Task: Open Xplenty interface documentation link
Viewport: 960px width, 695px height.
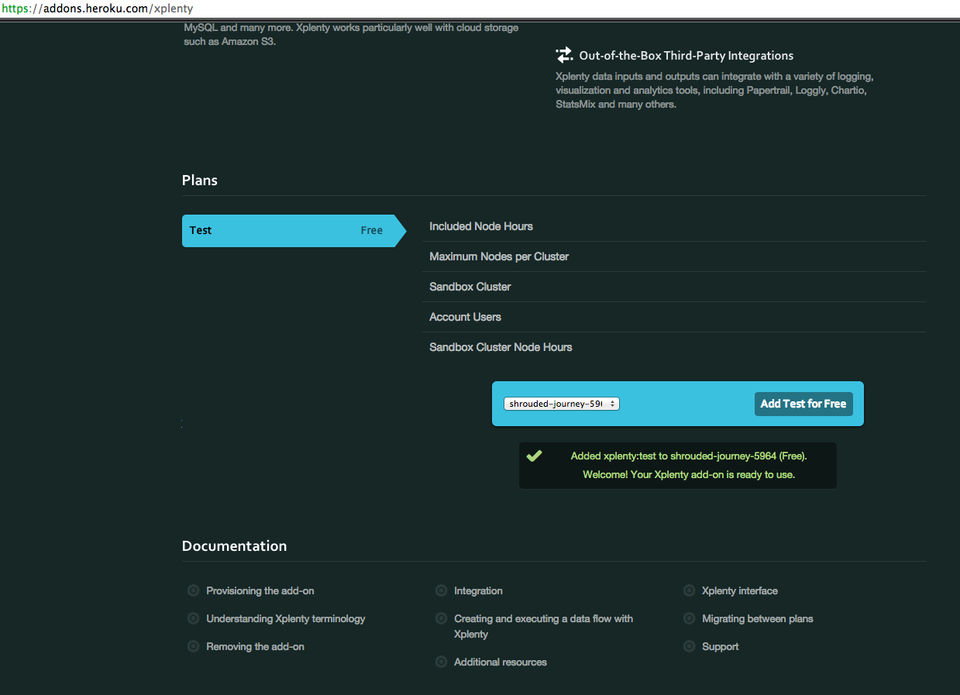Action: 740,591
